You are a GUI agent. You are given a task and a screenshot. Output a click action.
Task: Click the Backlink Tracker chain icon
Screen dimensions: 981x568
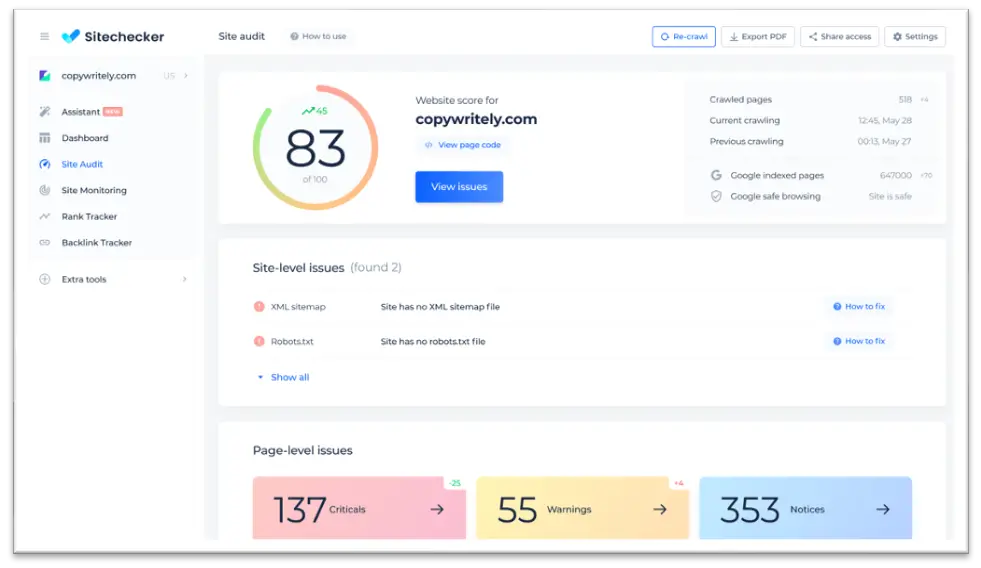click(44, 243)
